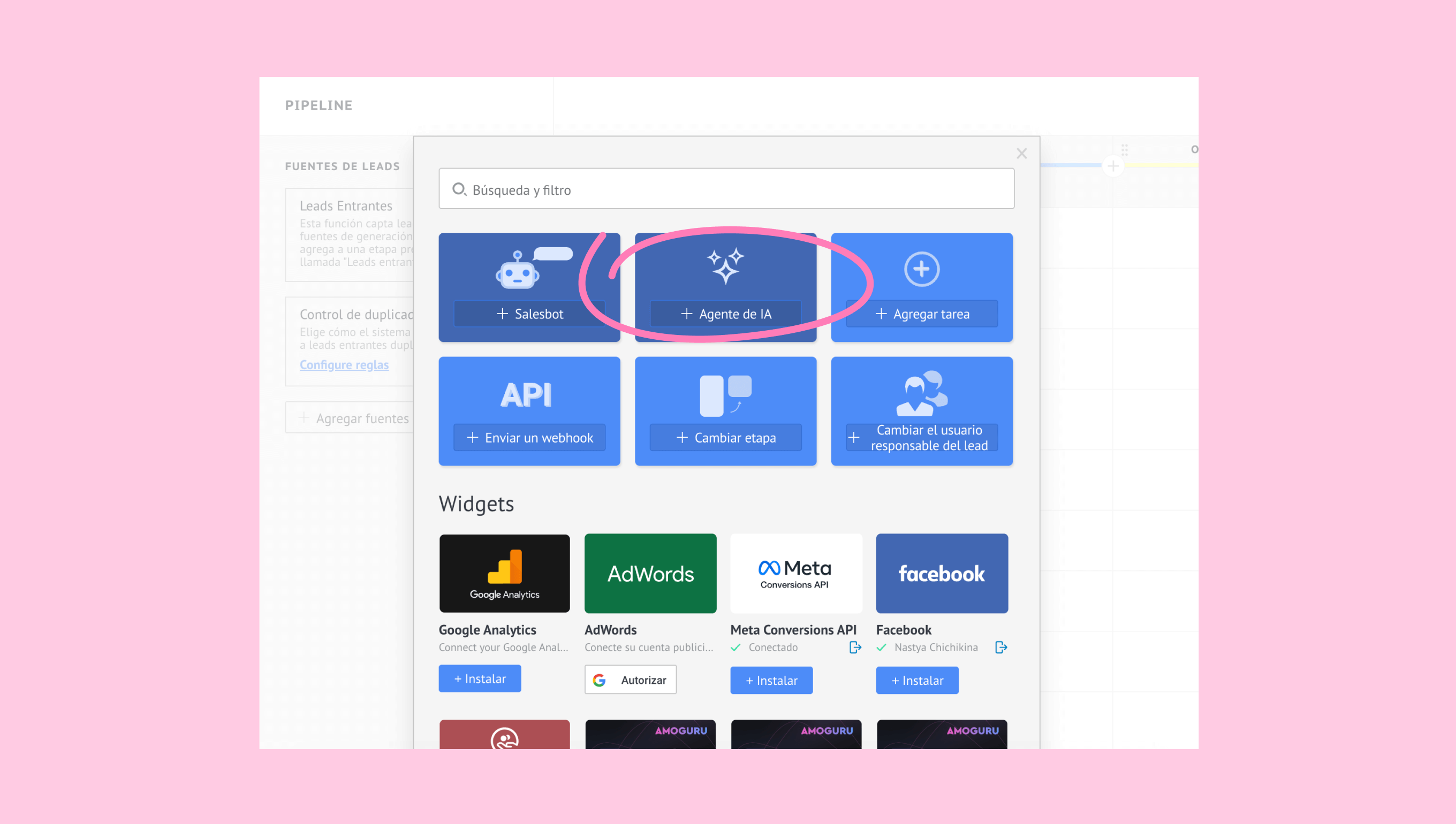Viewport: 1456px width, 824px height.
Task: Open the Meta Conversions API thumbnail
Action: 796,573
